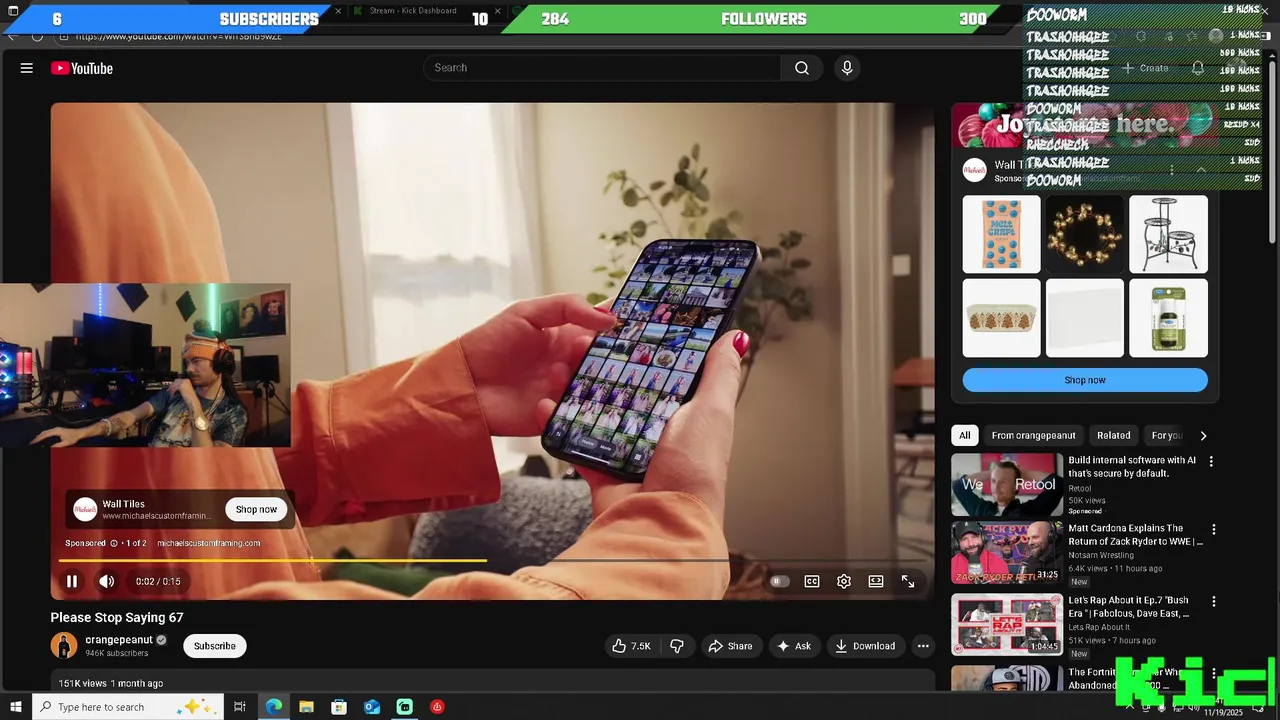The width and height of the screenshot is (1280, 720).
Task: Pause the video with the pause button
Action: 72,581
